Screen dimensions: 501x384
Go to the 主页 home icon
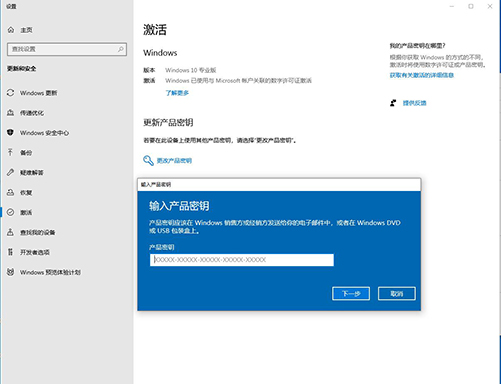click(x=11, y=30)
